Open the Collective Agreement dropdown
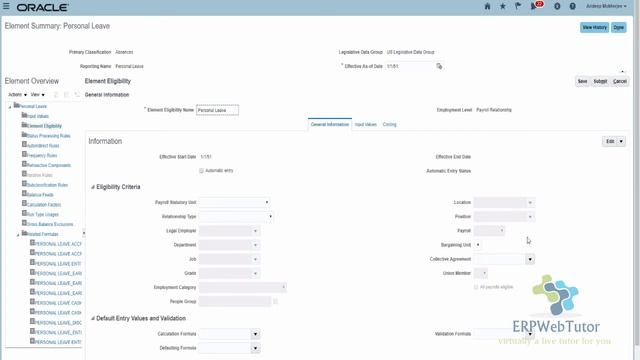Viewport: 640px width, 360px height. tap(530, 259)
